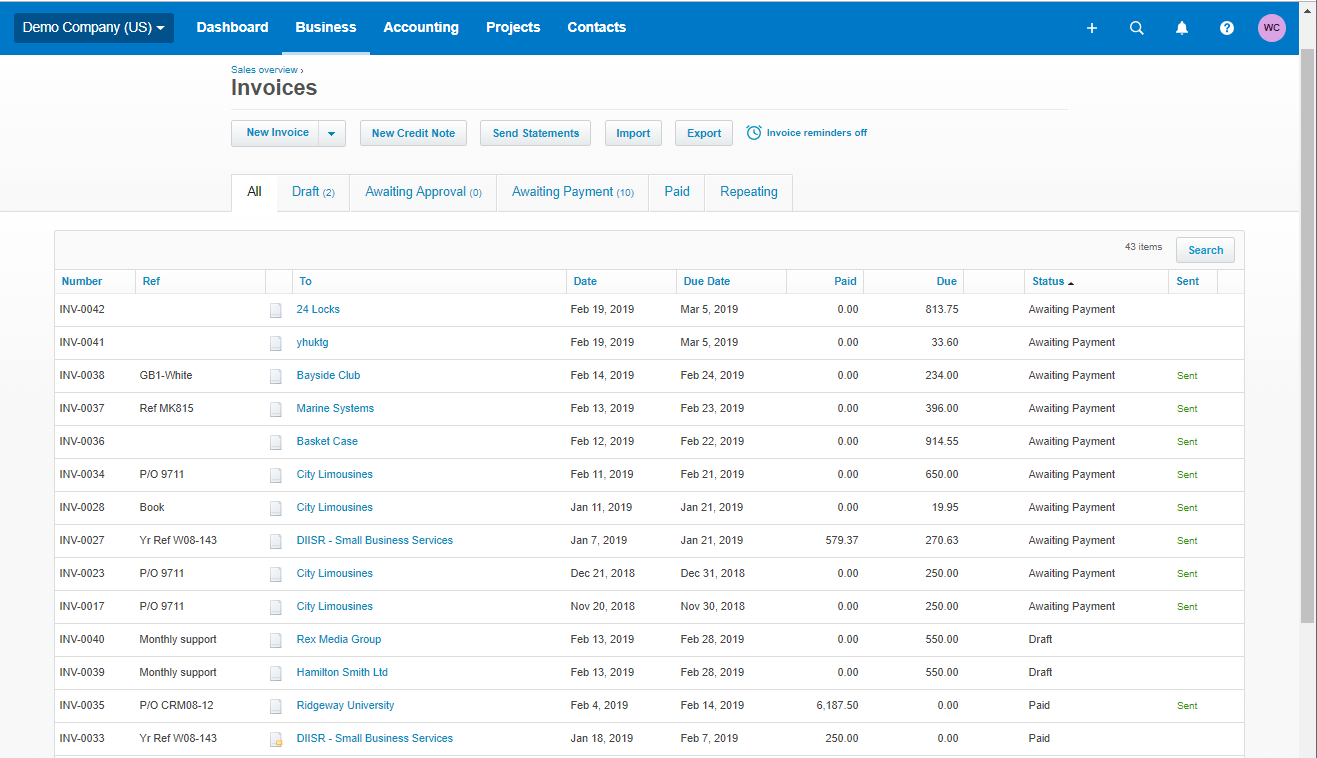Click the document icon for INV-0034
Screen dimensions: 1317x758
(275, 475)
